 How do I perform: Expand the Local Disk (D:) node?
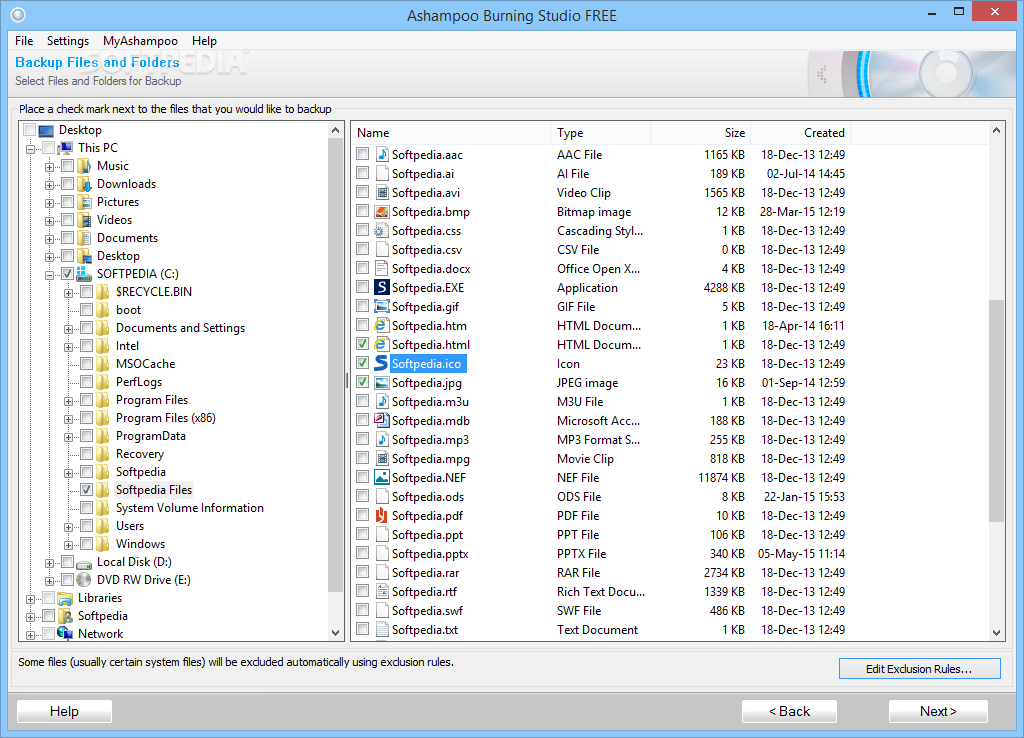50,563
